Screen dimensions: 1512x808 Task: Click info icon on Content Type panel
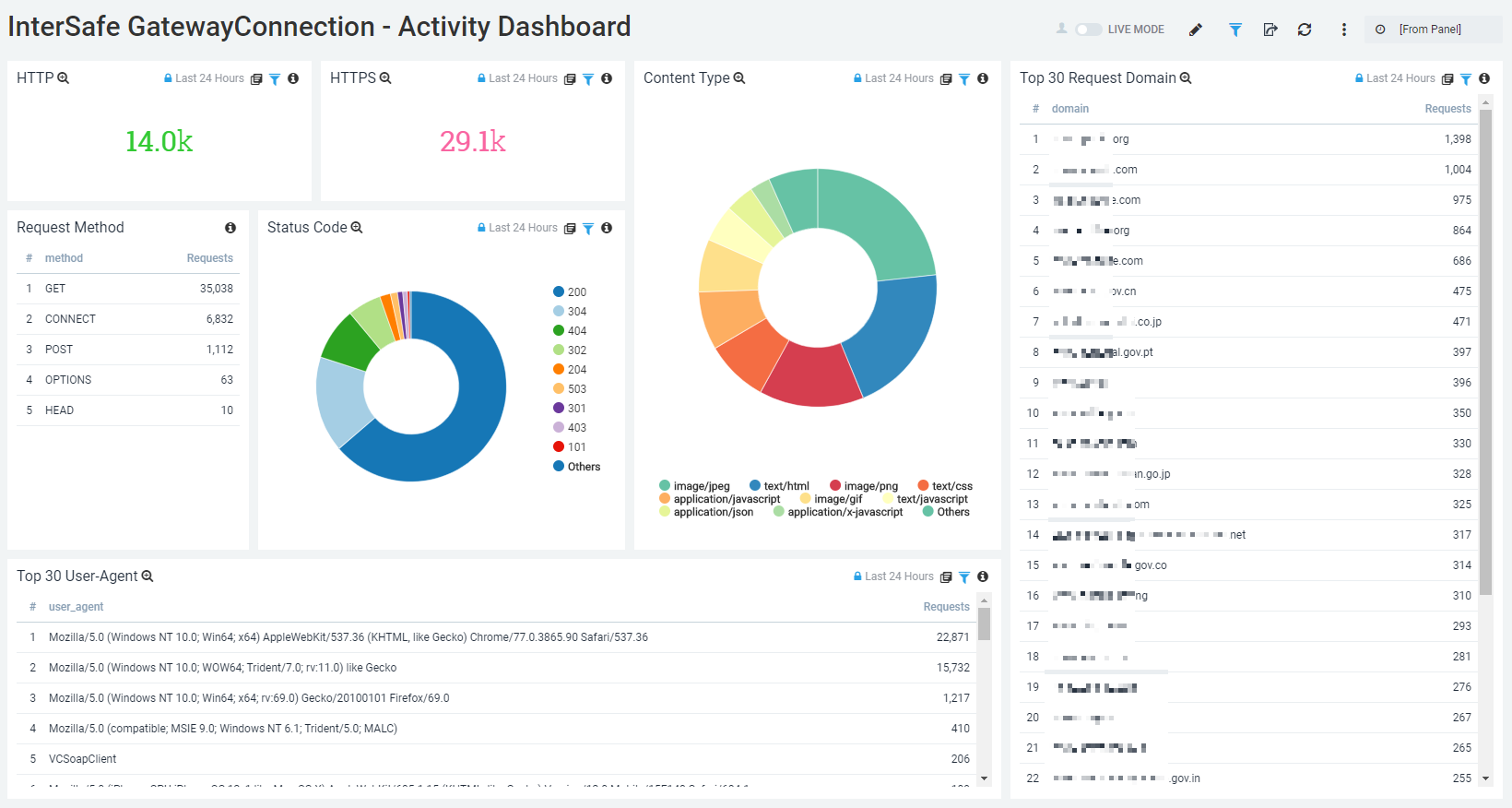tap(983, 78)
